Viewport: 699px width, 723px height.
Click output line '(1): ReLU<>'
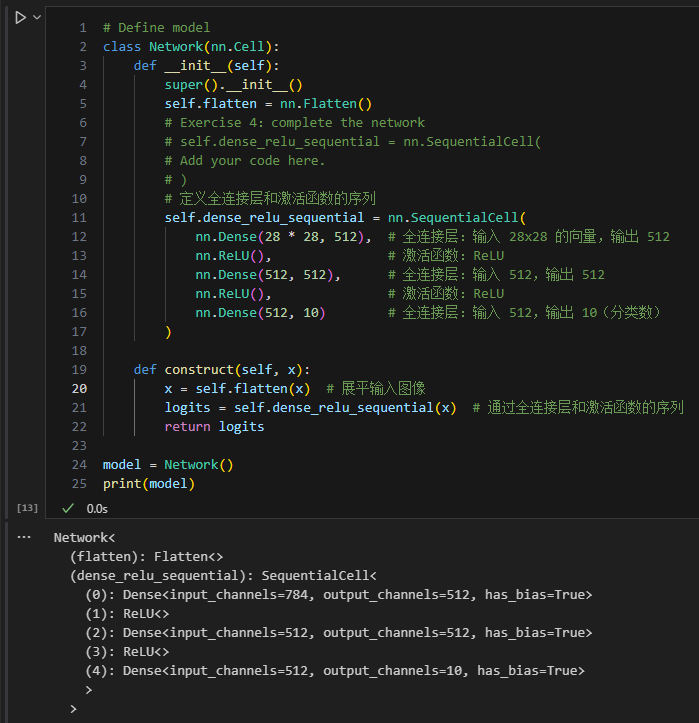pyautogui.click(x=127, y=614)
